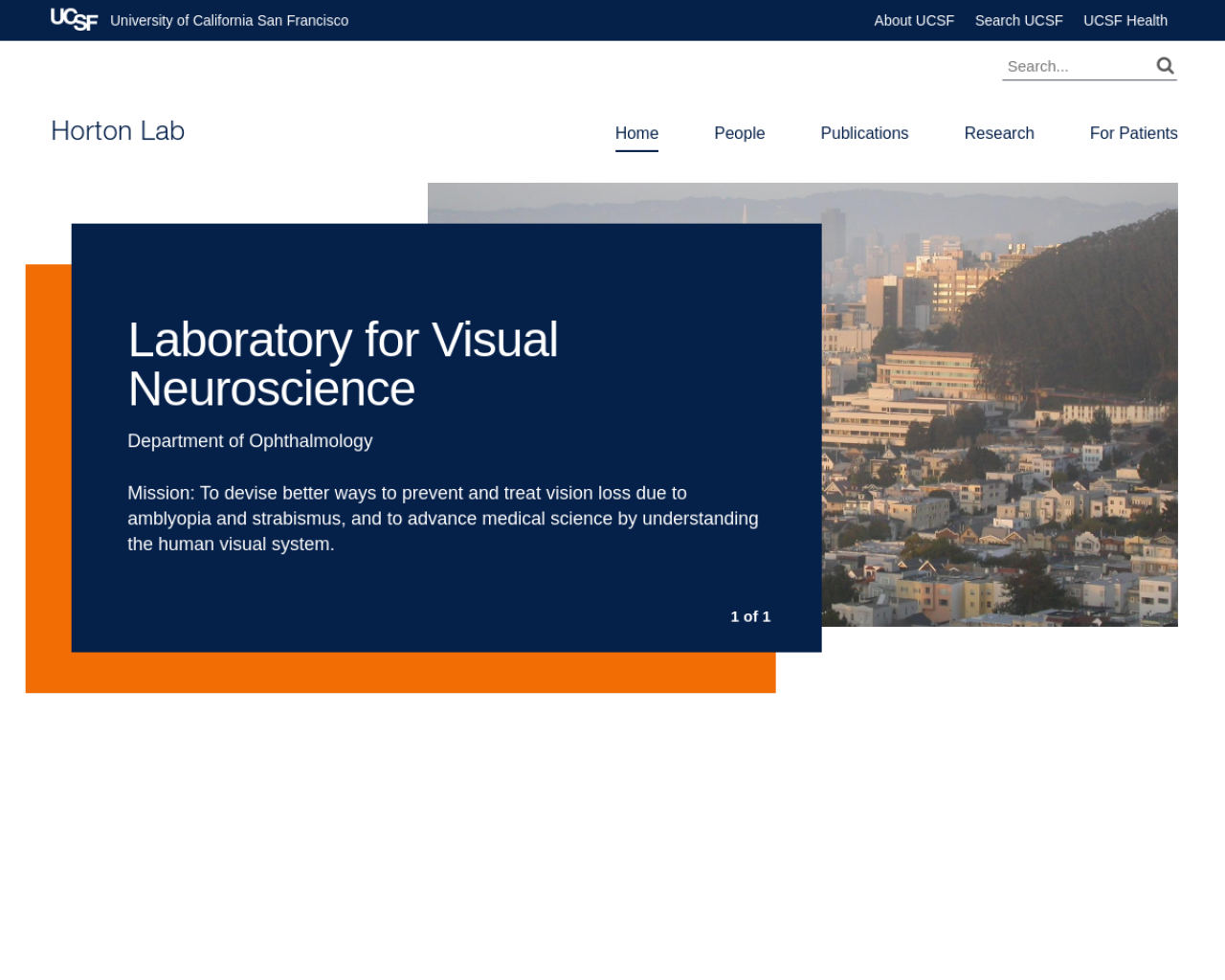Open the About UCSF link

click(x=914, y=20)
